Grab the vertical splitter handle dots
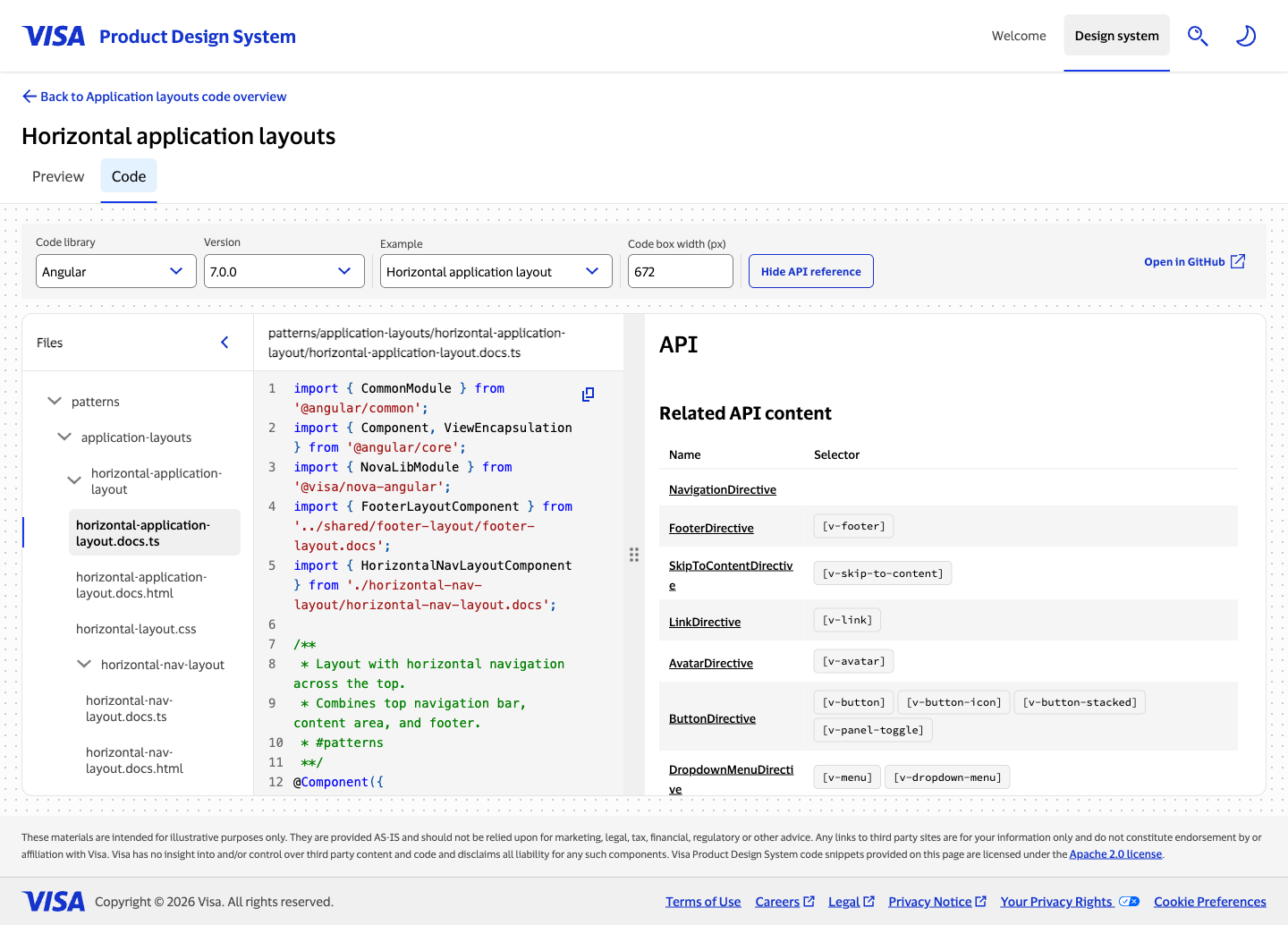The image size is (1288, 925). point(634,555)
